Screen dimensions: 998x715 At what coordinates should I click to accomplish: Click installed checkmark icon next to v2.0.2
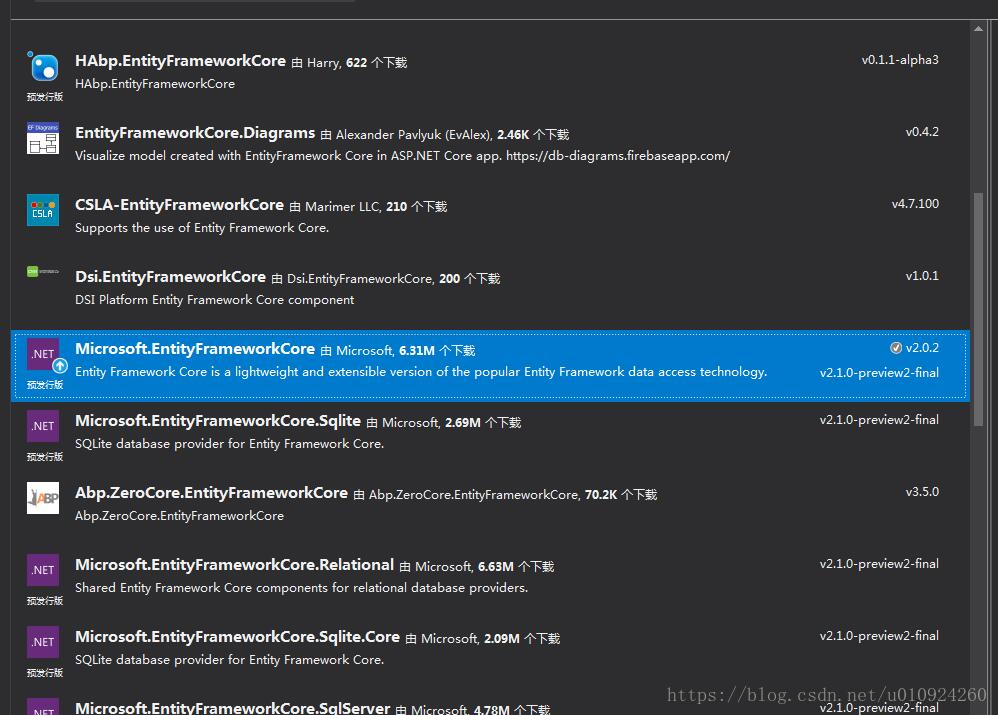[896, 348]
